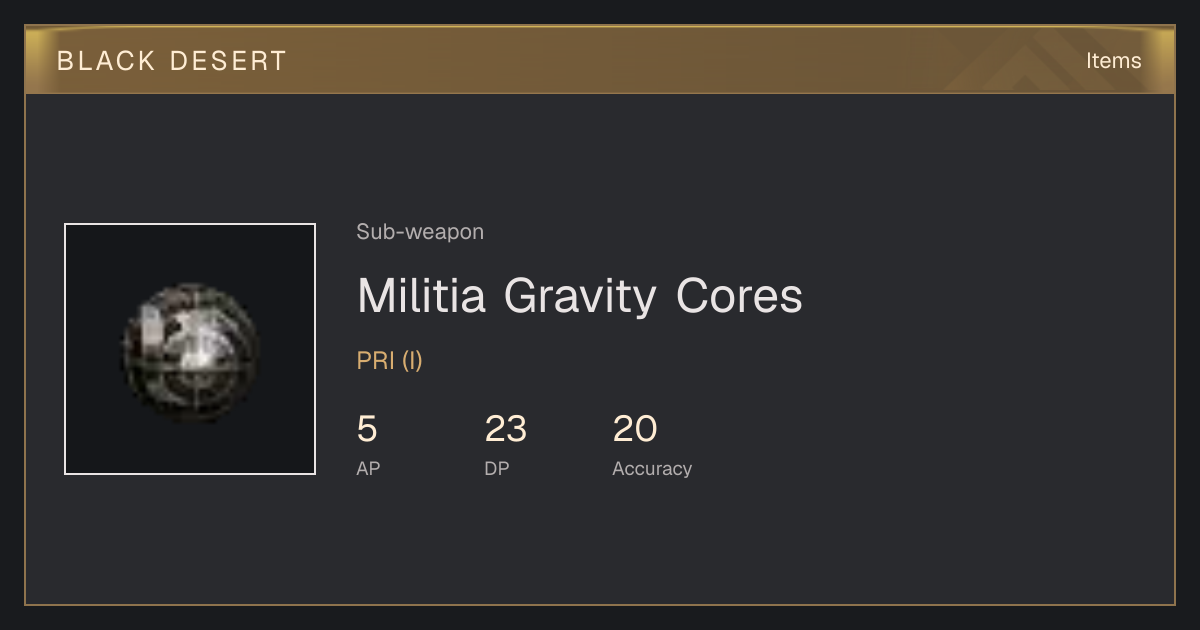This screenshot has width=1200, height=630.
Task: Click the DP stat label
Action: point(497,468)
